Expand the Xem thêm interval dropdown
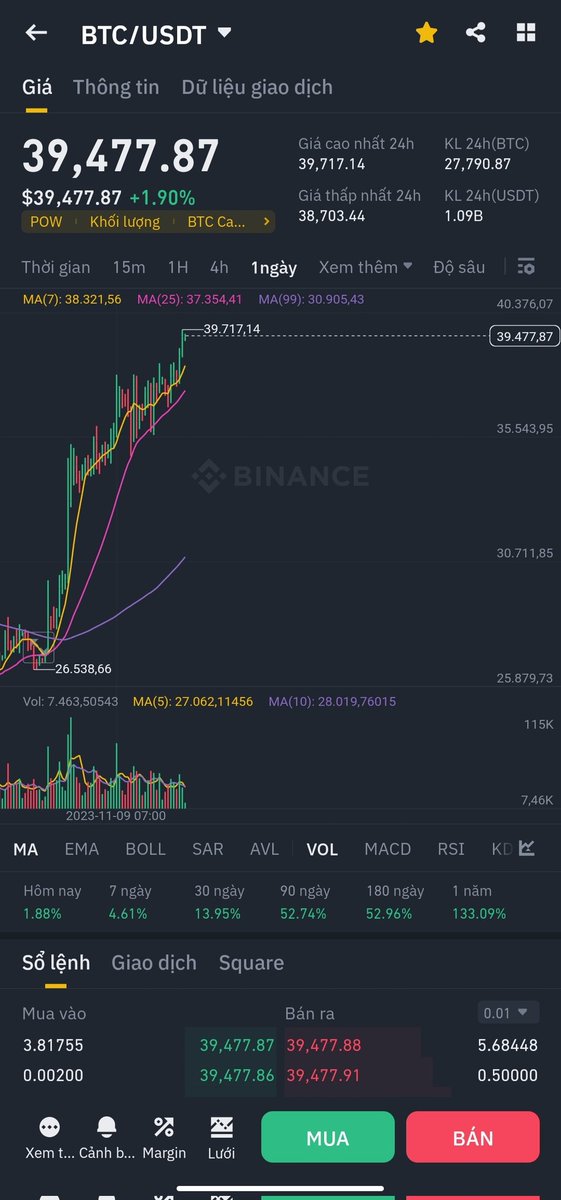561x1200 pixels. pos(365,267)
